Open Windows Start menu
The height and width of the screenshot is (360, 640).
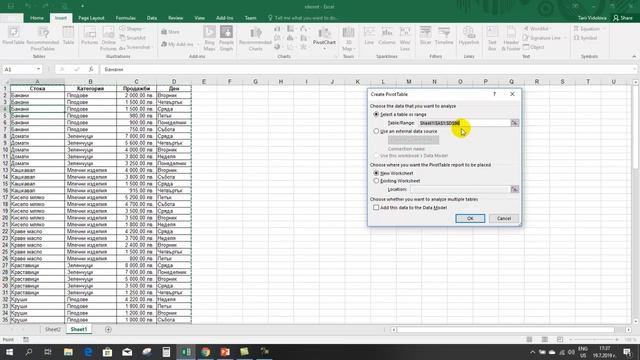9,352
